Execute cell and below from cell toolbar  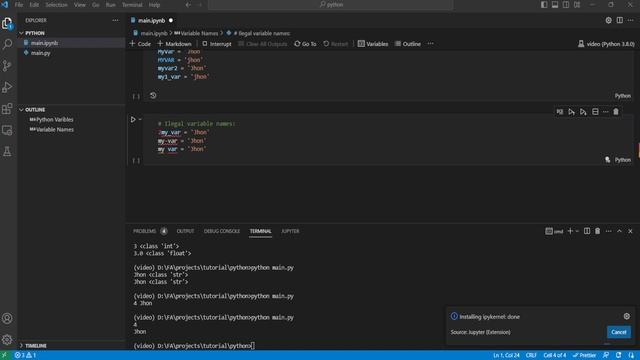pyautogui.click(x=583, y=112)
